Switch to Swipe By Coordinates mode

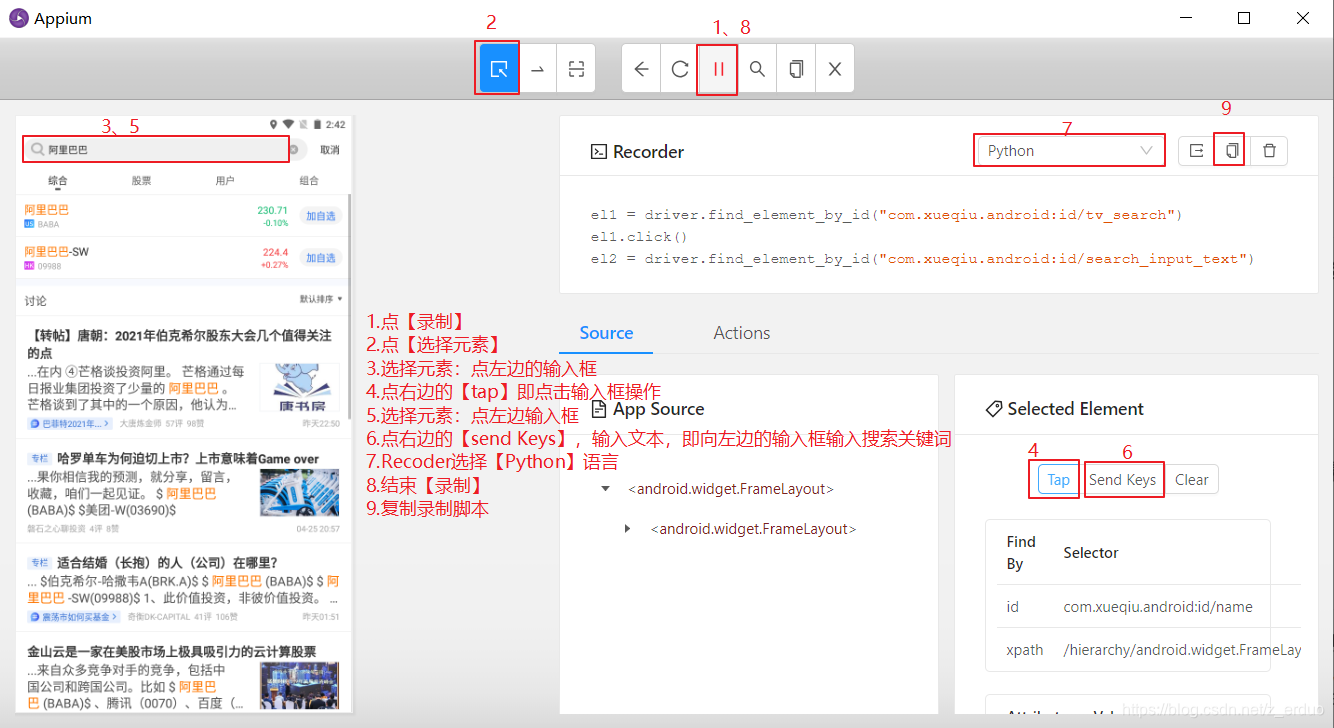pos(537,69)
